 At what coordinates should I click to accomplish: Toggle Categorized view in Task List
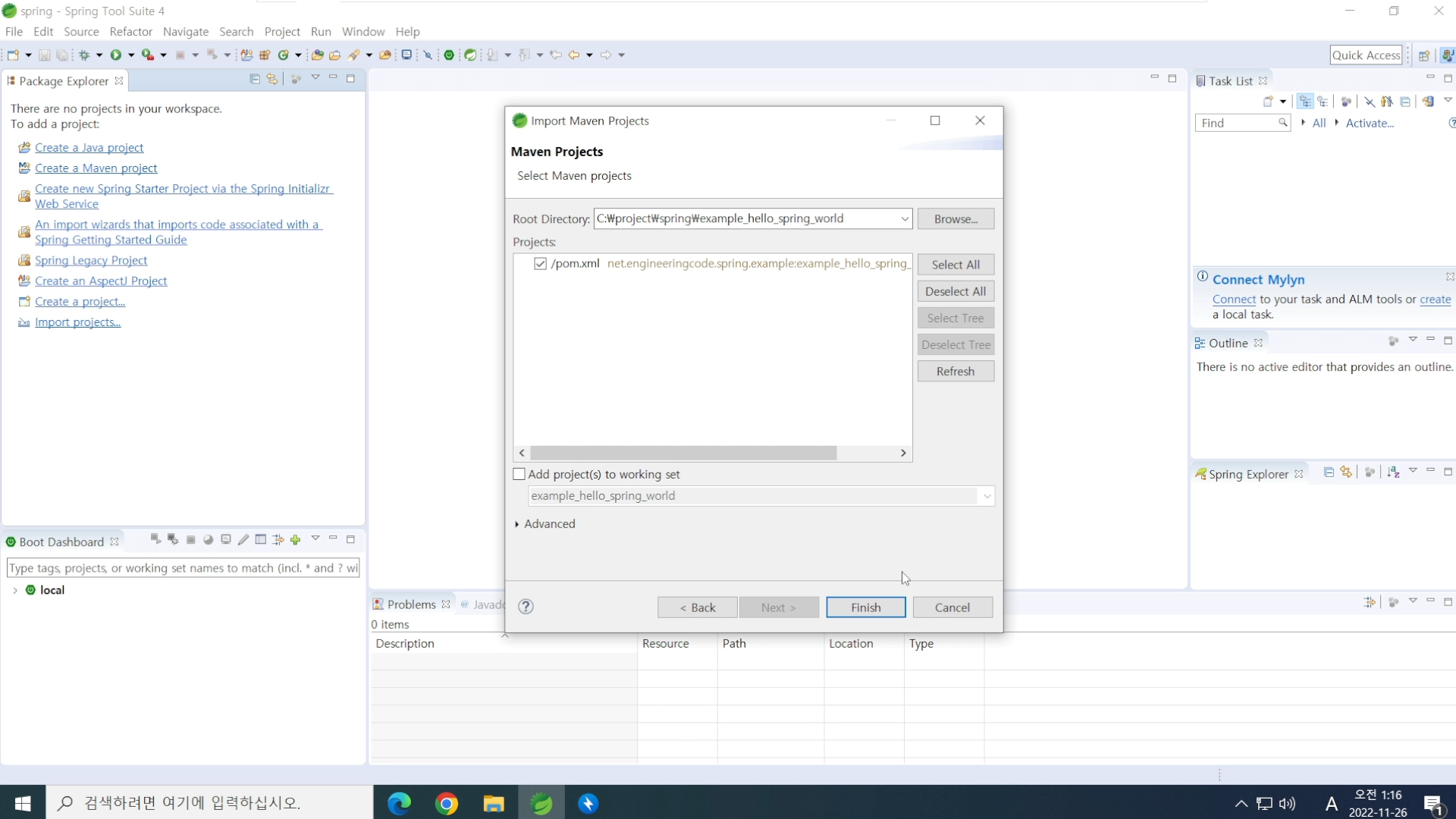tap(1305, 102)
